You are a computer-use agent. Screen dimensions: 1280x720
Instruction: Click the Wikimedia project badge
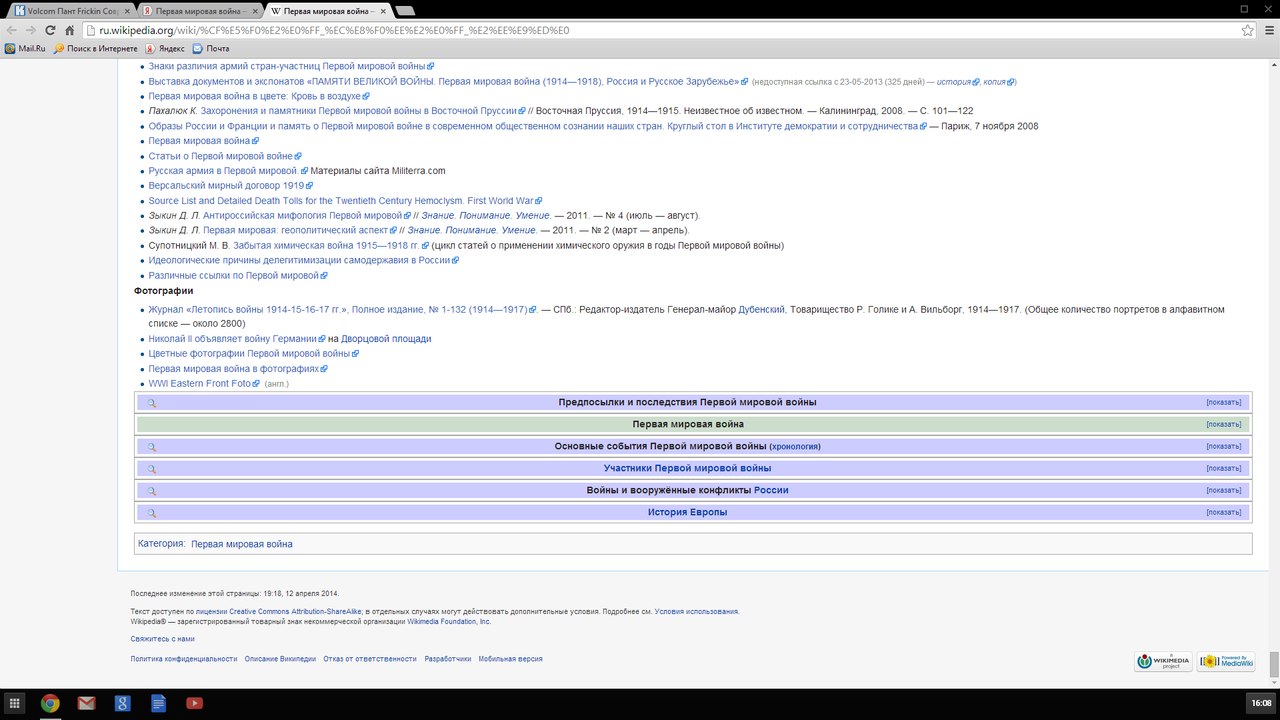pos(1163,661)
